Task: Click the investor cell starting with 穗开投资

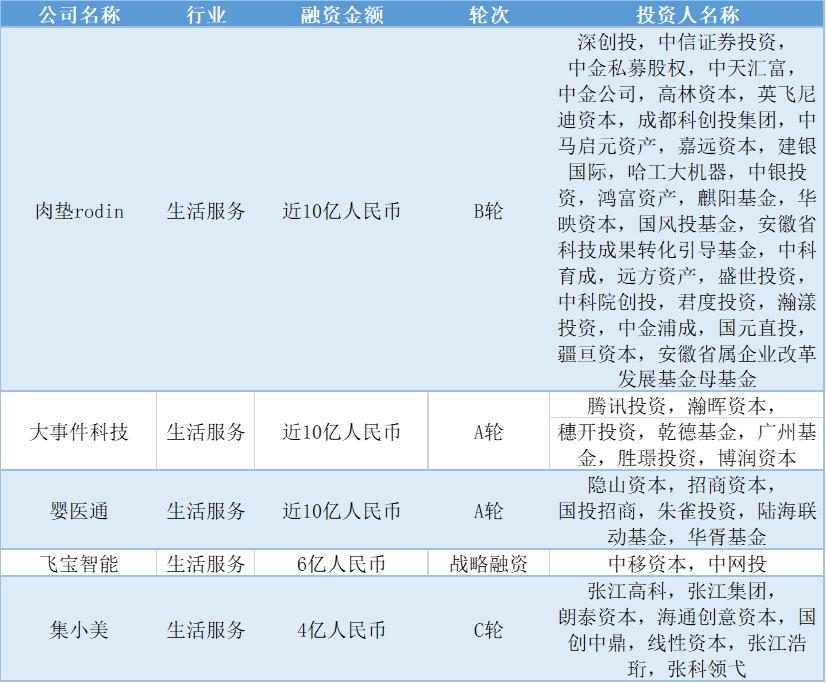Action: pyautogui.click(x=687, y=444)
